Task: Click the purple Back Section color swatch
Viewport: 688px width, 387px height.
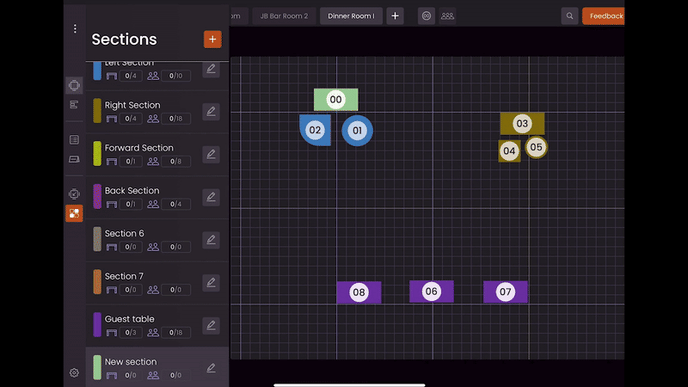Action: click(x=97, y=197)
